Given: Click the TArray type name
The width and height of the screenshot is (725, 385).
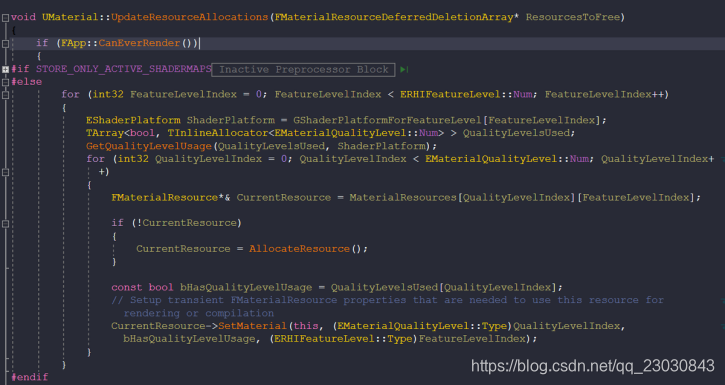Looking at the screenshot, I should point(104,133).
